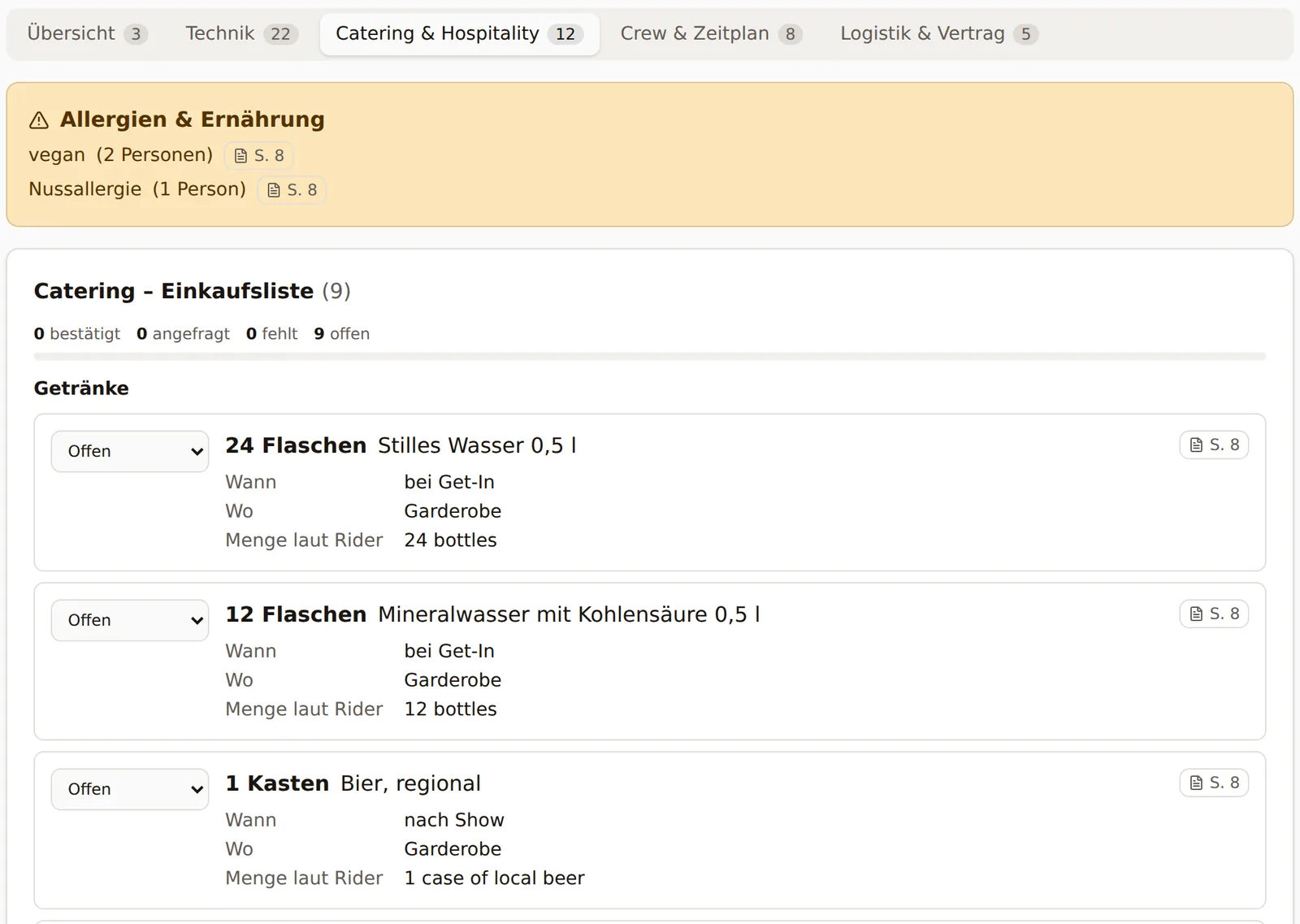Switch to the Technik tab
The image size is (1300, 924).
coord(241,33)
